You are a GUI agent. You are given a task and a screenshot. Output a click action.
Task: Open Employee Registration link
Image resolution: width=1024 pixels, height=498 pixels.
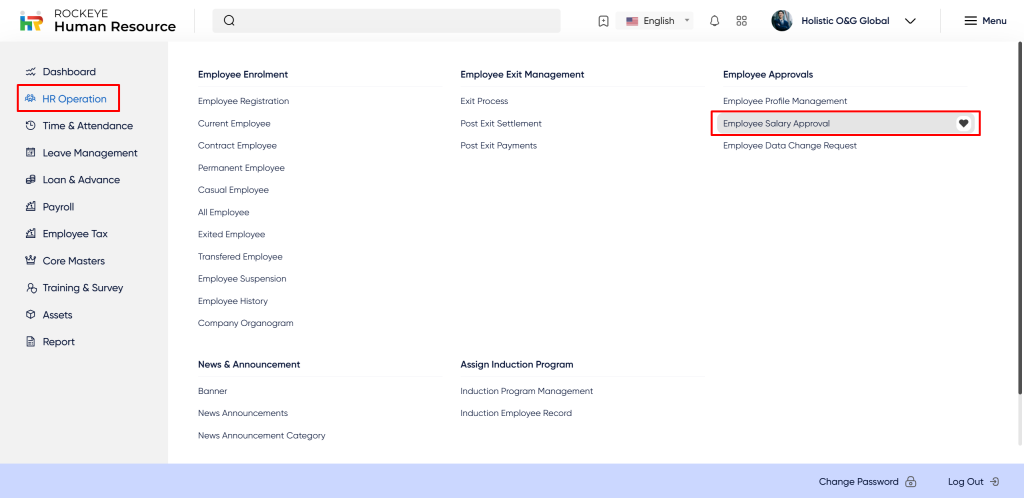[x=243, y=101]
